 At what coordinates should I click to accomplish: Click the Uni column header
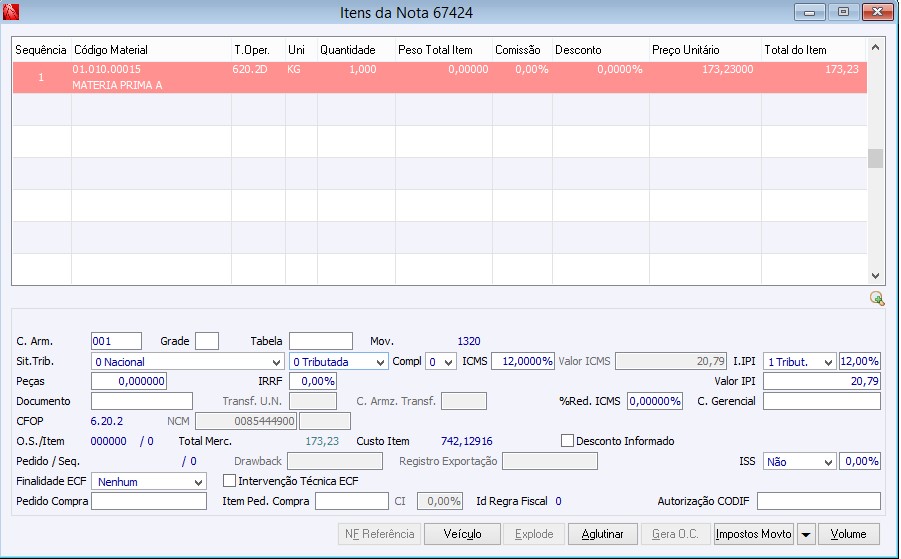(x=301, y=50)
